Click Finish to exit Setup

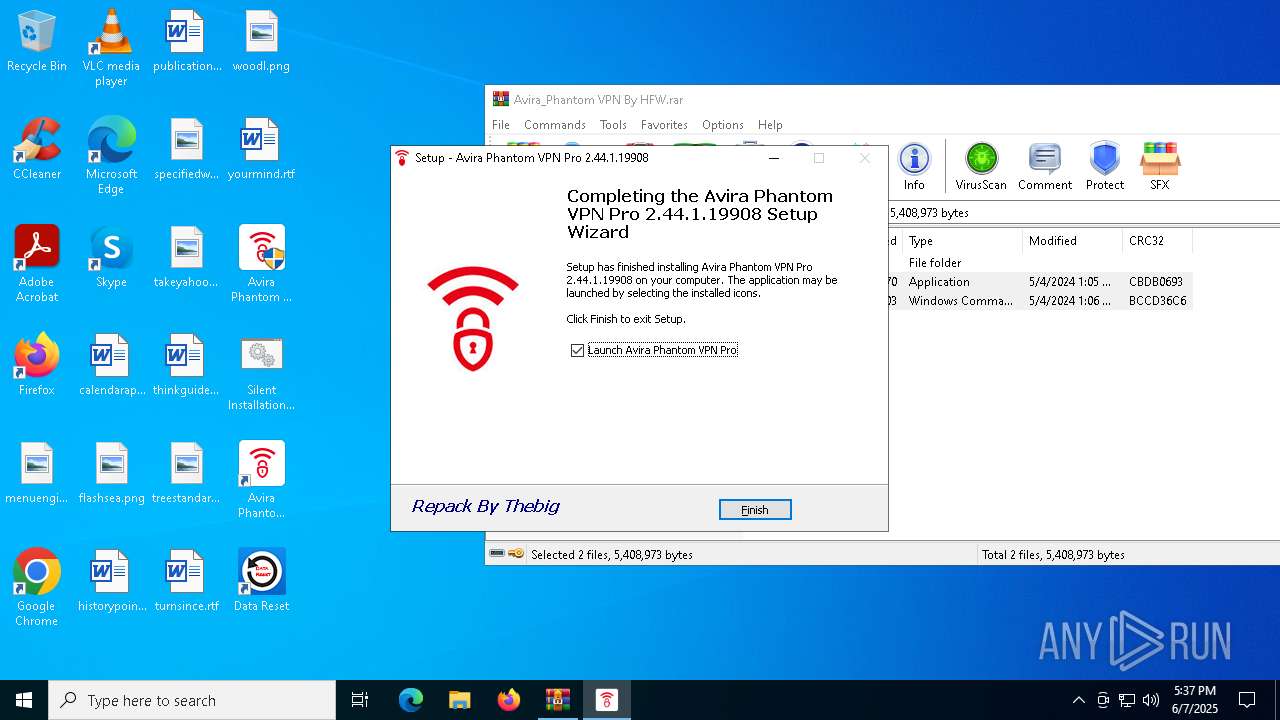[x=755, y=510]
